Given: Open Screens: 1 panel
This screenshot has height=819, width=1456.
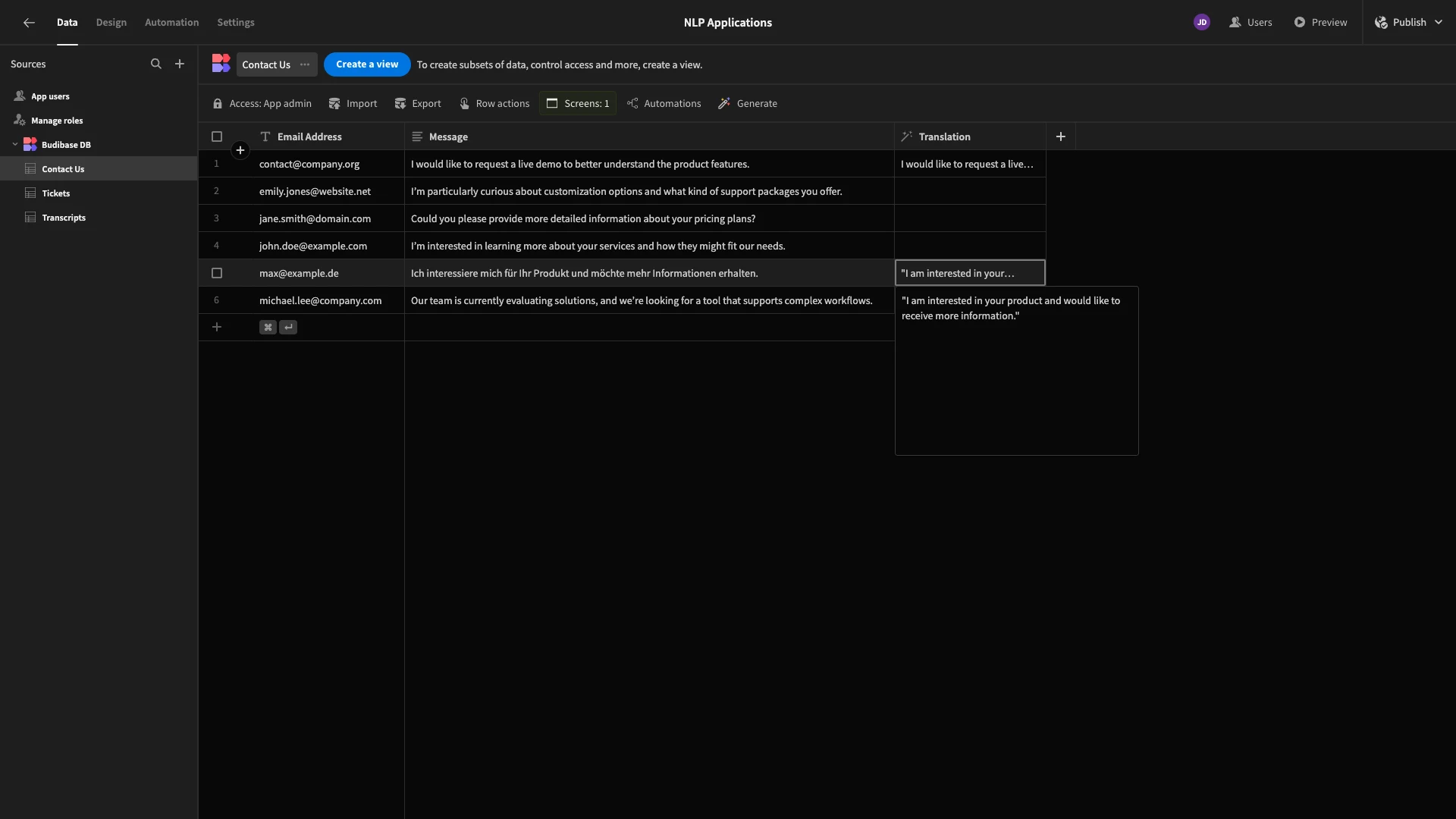Looking at the screenshot, I should point(578,104).
